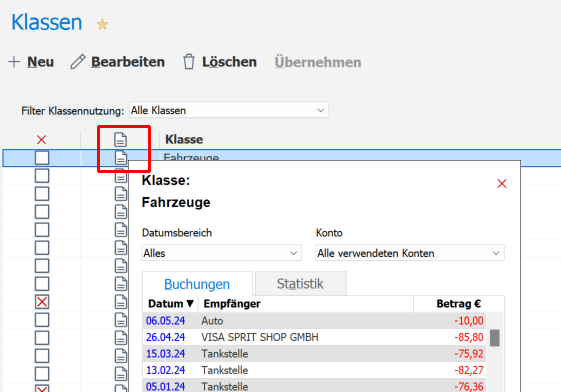Click the red X column header icon
Screen dimensions: 561x392
(42, 139)
